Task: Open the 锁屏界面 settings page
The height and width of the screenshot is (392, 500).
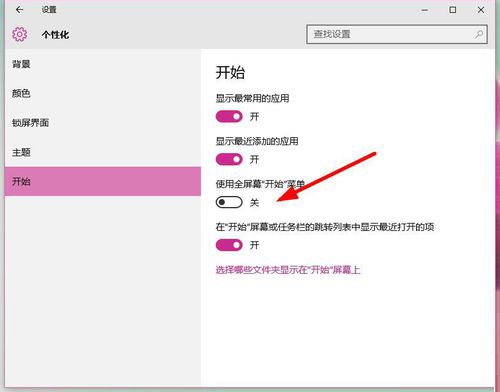Action: [x=103, y=123]
